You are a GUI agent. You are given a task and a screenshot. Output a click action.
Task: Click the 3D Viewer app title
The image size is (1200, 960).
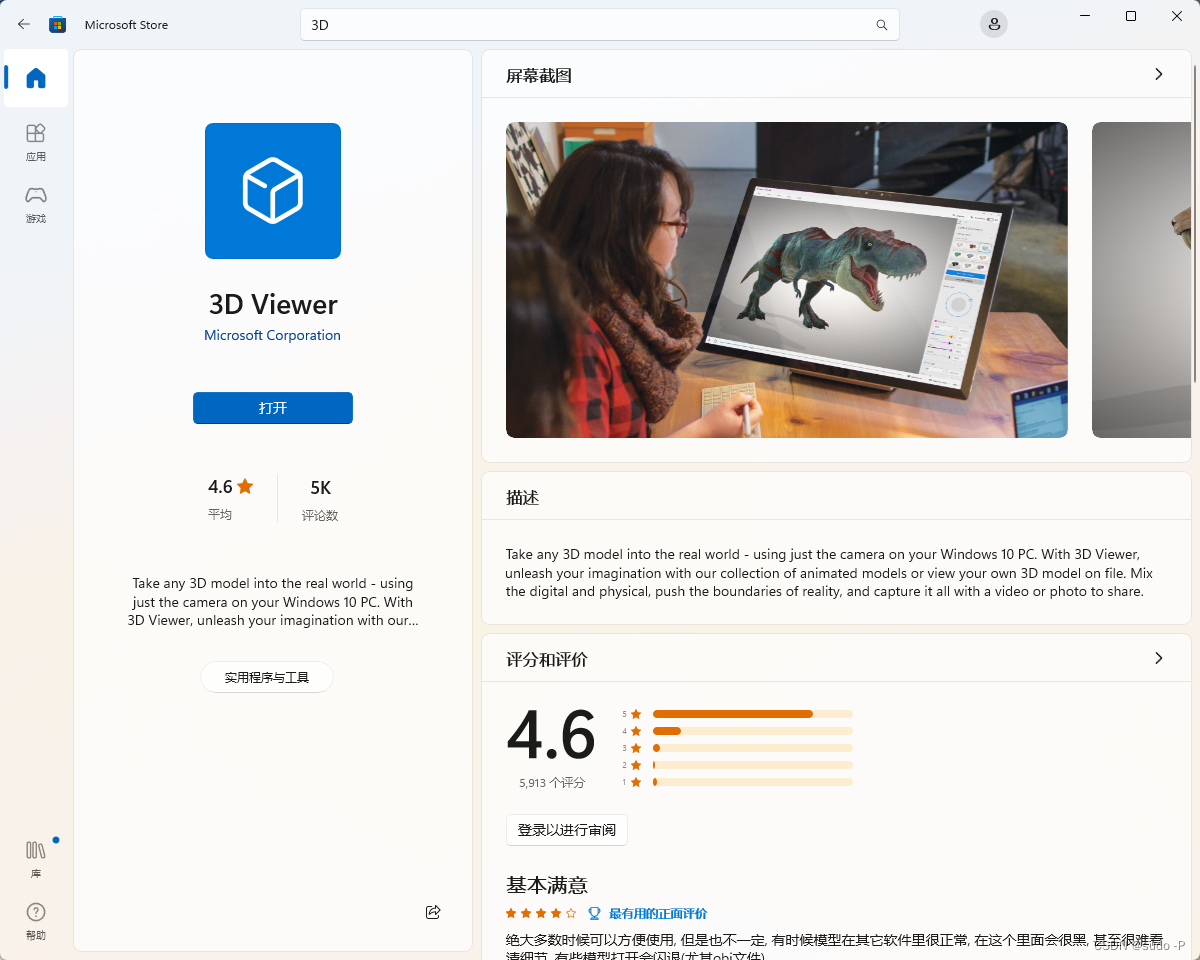pyautogui.click(x=273, y=304)
